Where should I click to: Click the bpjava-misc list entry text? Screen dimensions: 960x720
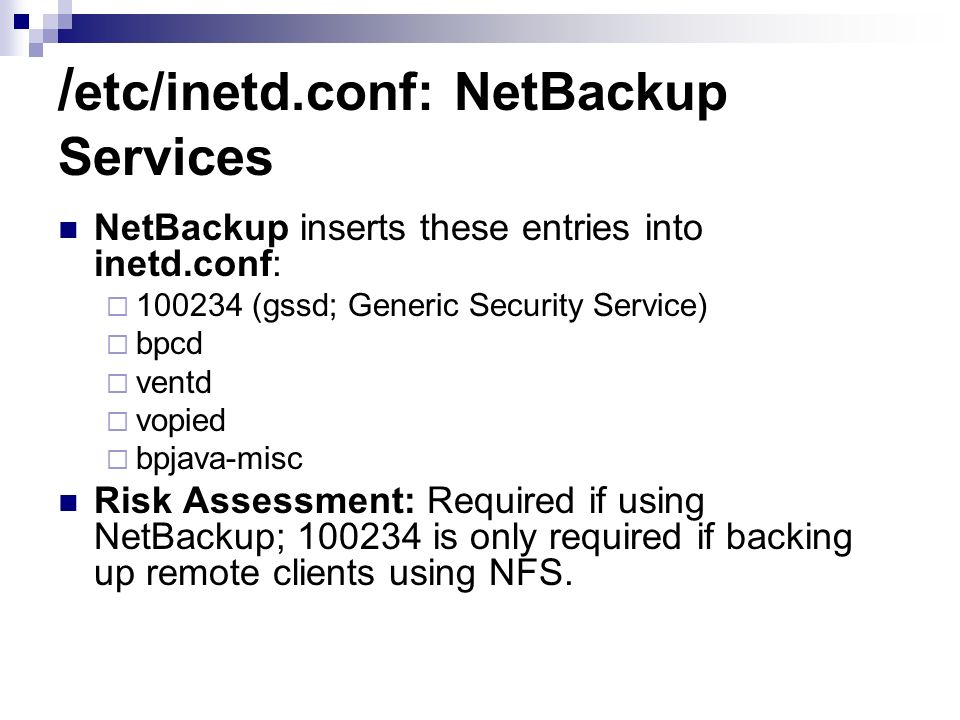point(219,459)
